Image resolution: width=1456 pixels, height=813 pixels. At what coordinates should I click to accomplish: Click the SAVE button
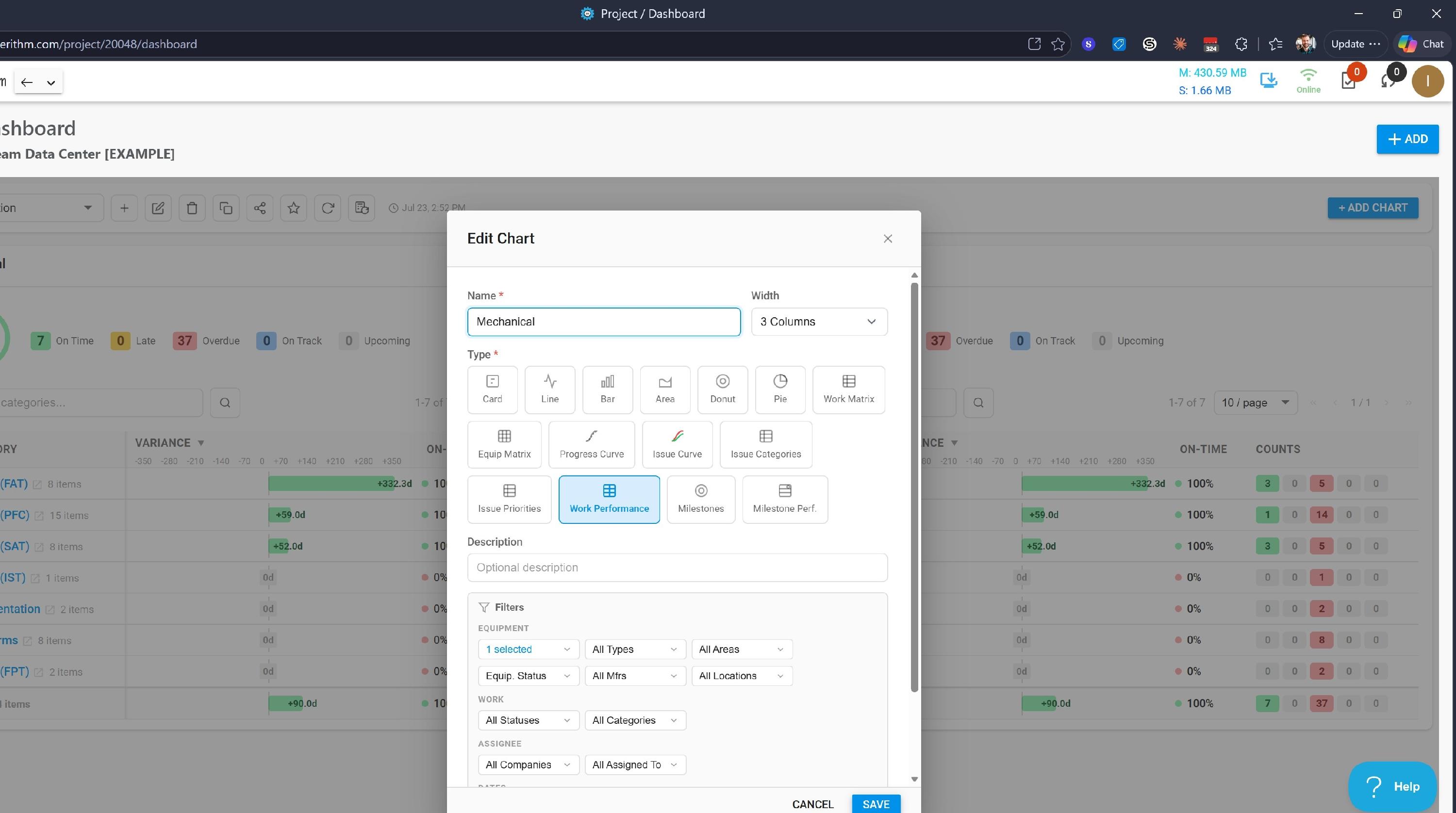tap(876, 804)
